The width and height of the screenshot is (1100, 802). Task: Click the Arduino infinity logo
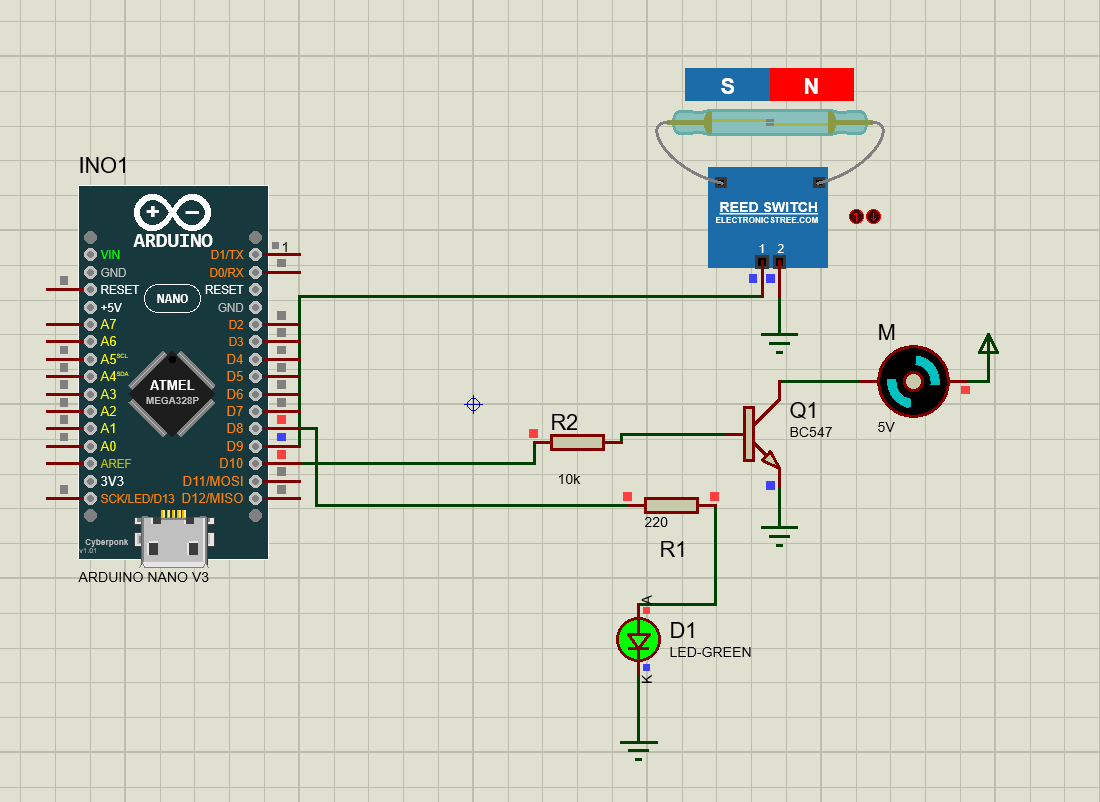(173, 212)
